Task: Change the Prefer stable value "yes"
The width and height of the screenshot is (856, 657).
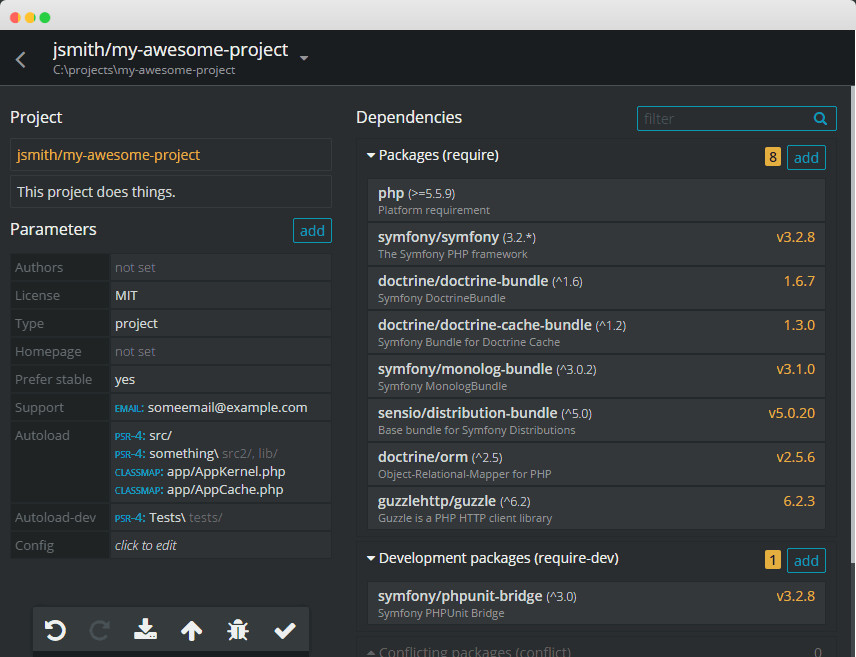Action: 221,380
